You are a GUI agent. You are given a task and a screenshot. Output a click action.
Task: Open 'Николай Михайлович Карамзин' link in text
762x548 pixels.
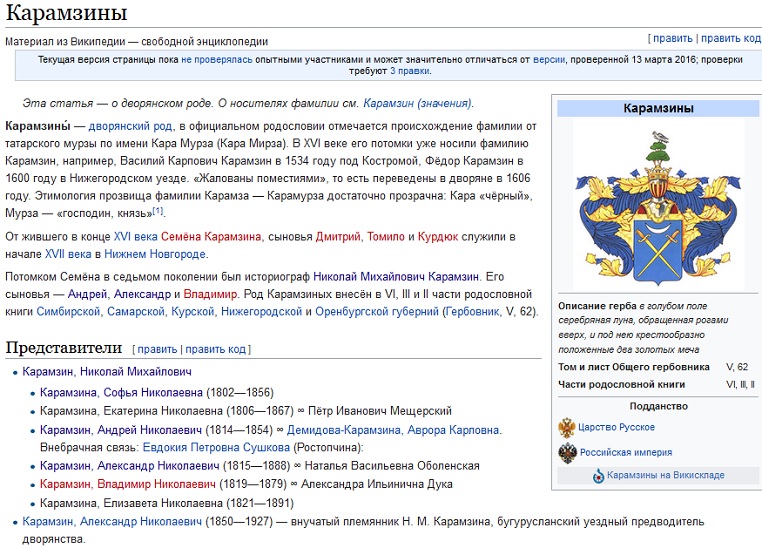396,277
